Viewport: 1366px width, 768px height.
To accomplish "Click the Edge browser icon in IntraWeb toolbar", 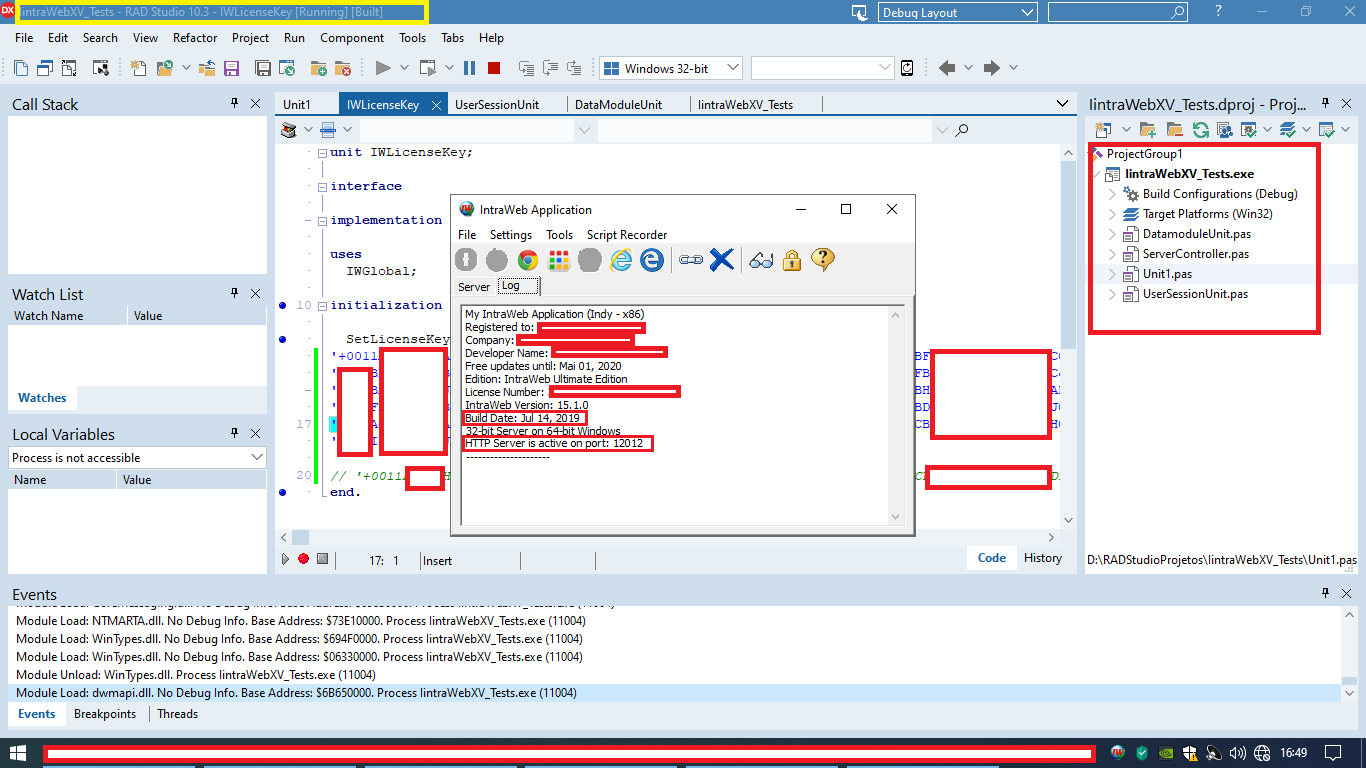I will 652,260.
